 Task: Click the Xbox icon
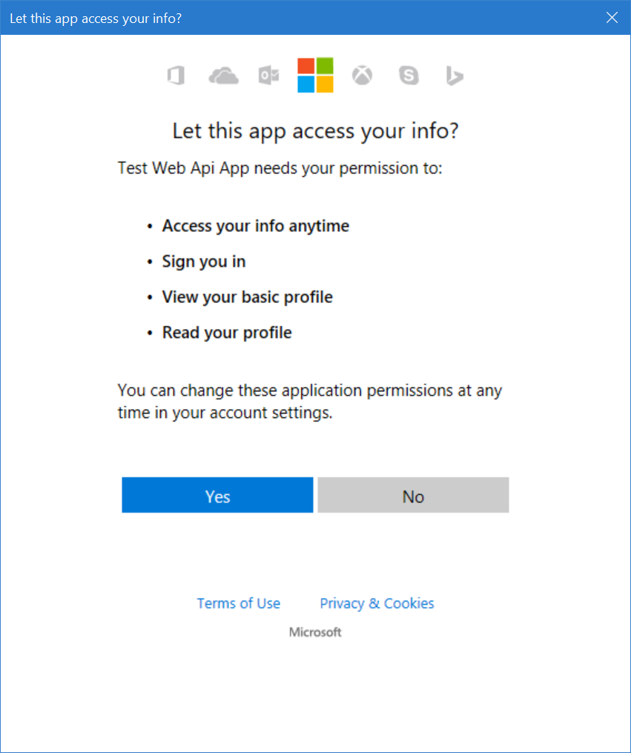click(x=362, y=76)
